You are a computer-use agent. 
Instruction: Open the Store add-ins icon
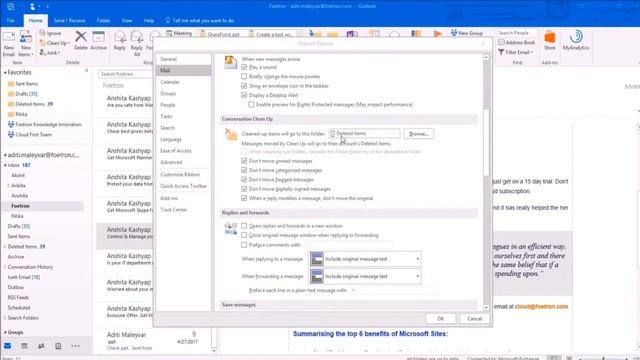(550, 37)
